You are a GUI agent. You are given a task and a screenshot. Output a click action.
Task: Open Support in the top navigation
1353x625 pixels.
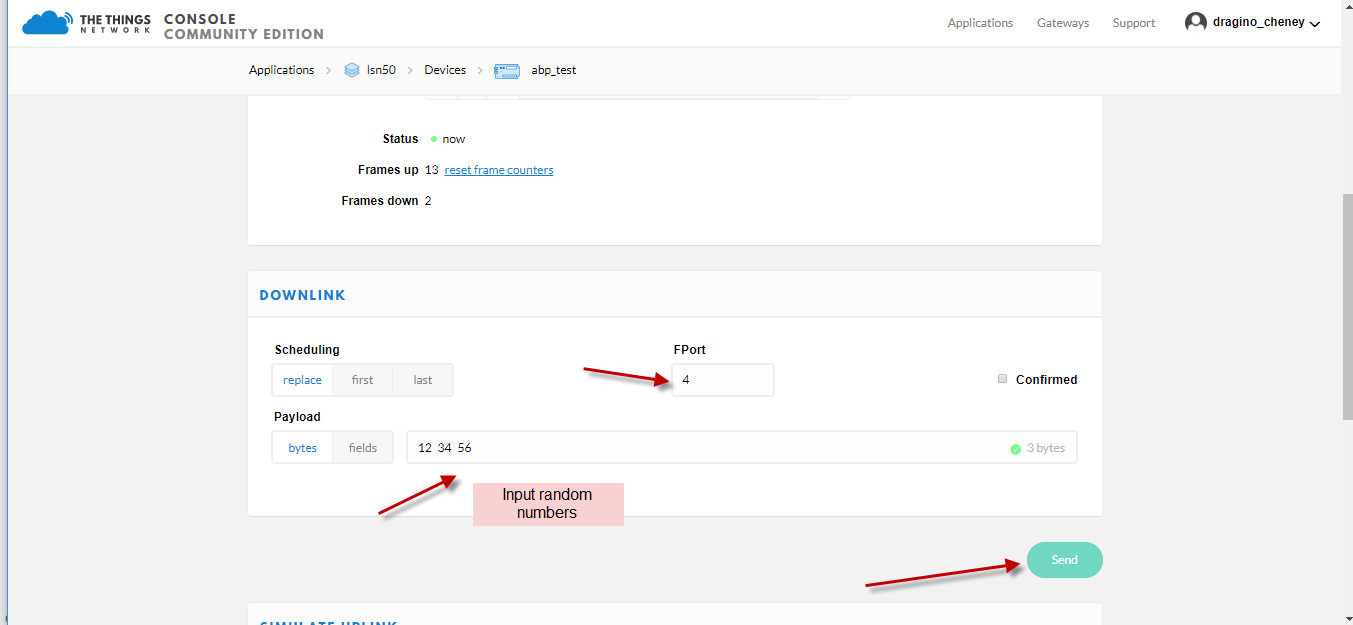[x=1134, y=23]
